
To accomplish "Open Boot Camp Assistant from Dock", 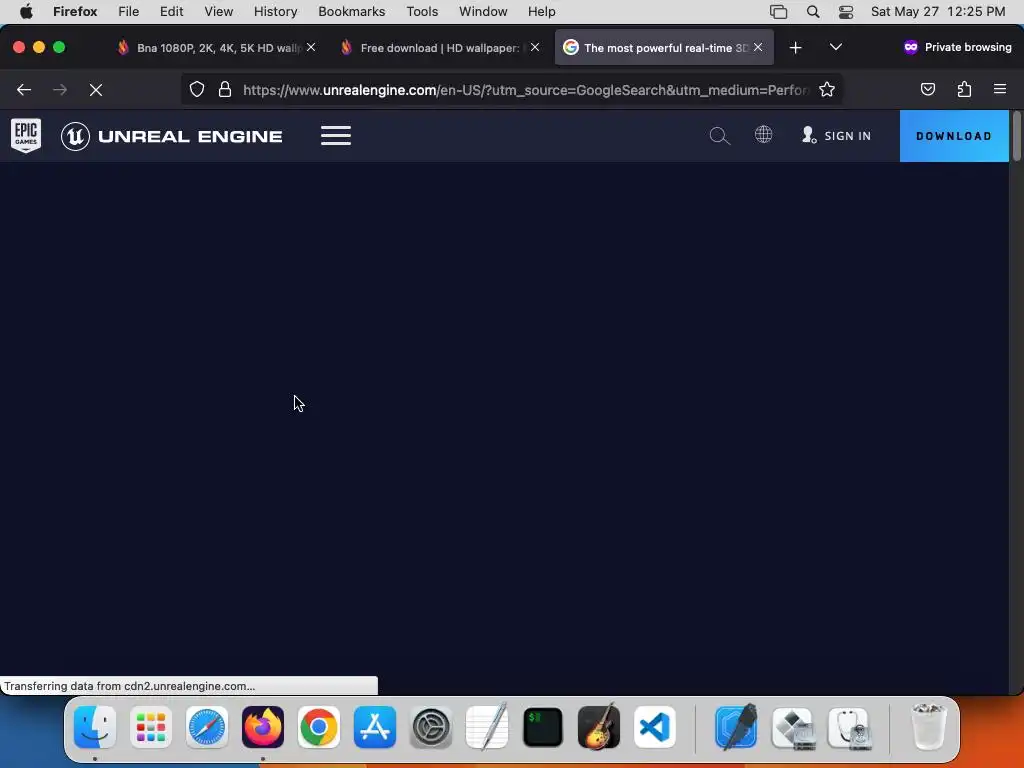I will pos(793,727).
